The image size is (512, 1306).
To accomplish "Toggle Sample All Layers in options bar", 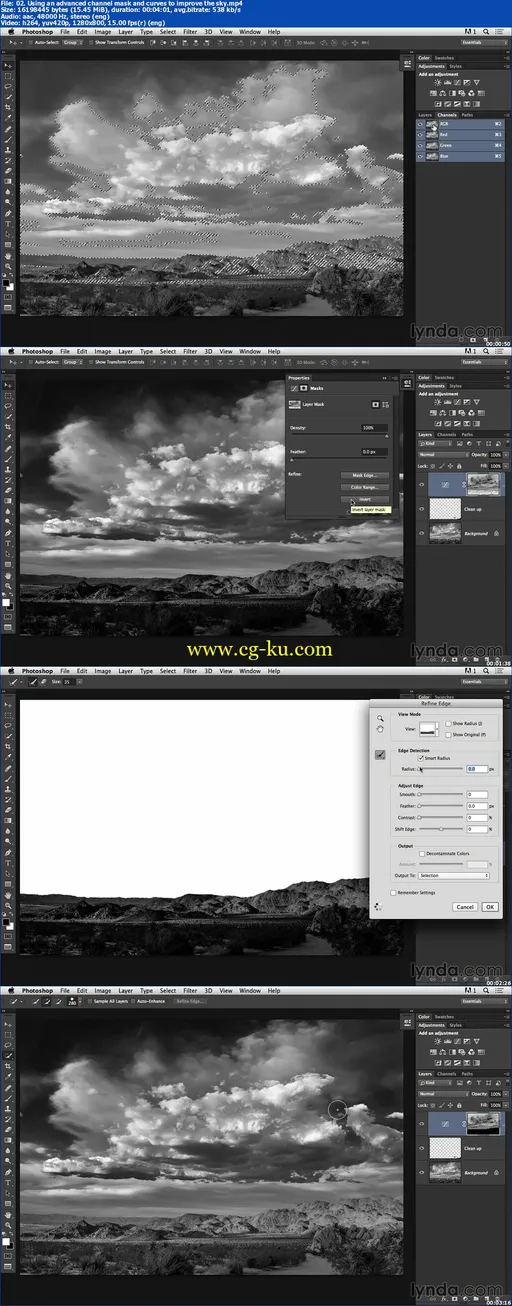I will (x=90, y=1001).
